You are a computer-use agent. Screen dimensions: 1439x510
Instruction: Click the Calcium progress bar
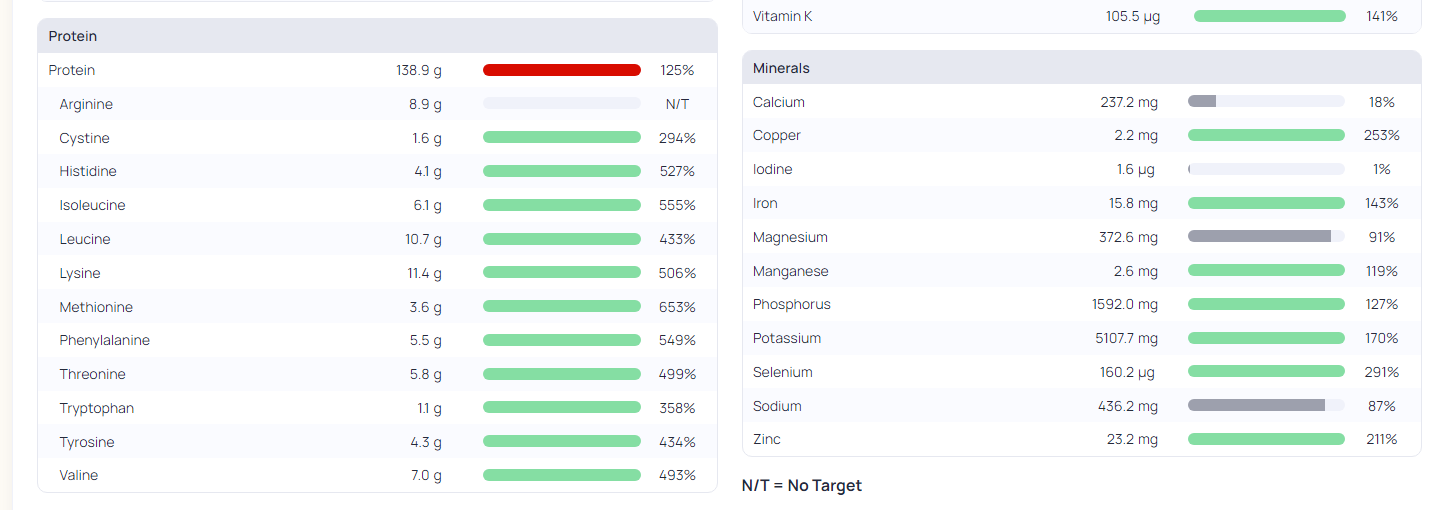[1266, 102]
